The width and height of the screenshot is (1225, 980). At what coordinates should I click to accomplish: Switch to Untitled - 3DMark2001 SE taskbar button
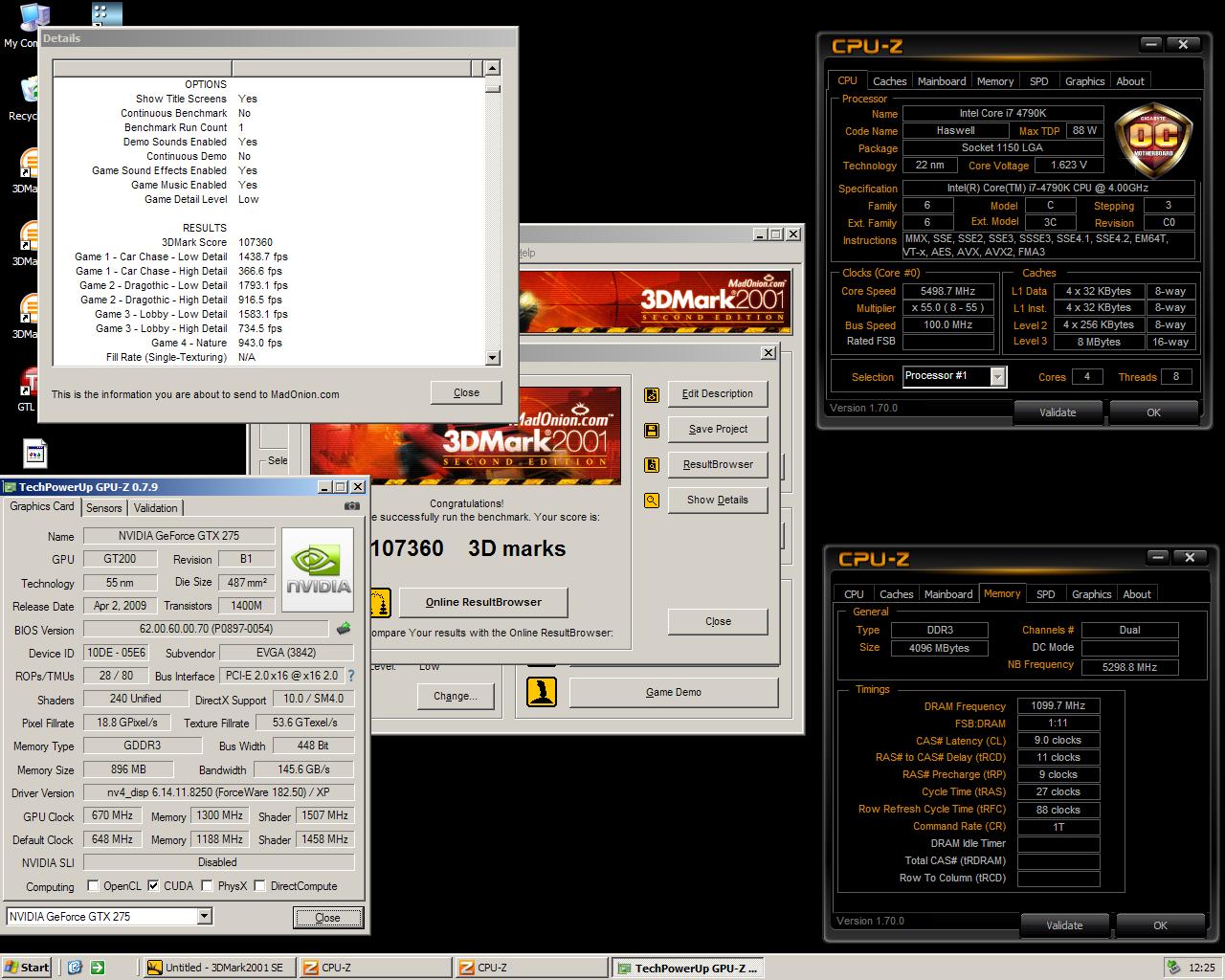[x=219, y=967]
